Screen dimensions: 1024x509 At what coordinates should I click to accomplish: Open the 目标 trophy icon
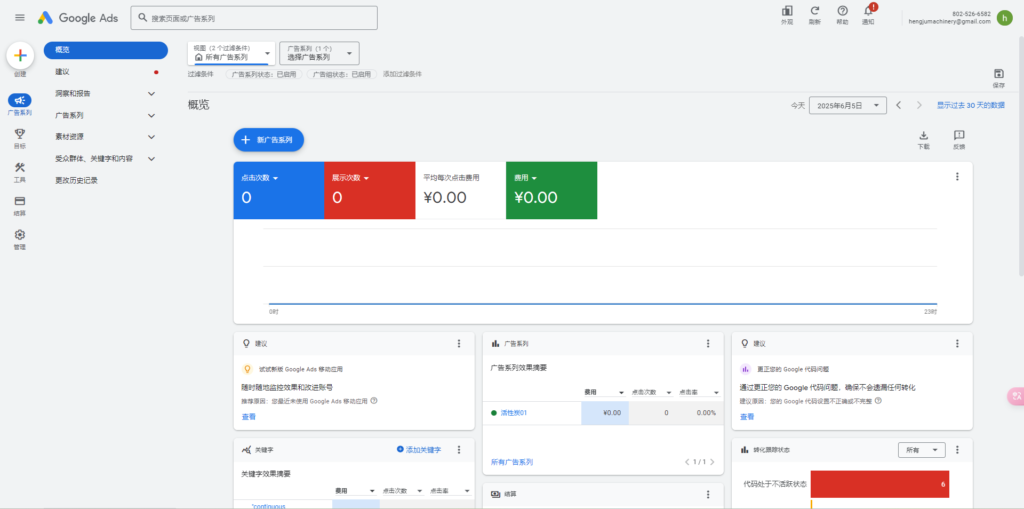coord(20,133)
